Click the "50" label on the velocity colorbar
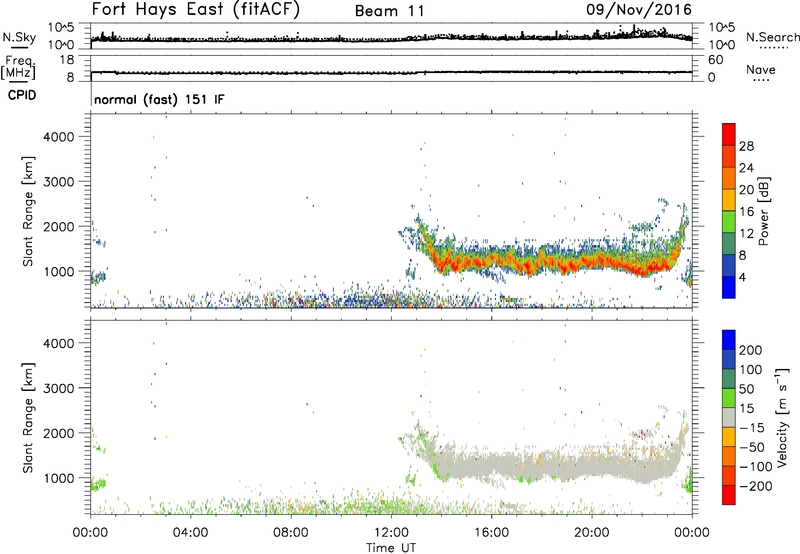Screen dimensions: 800x554 tap(746, 389)
